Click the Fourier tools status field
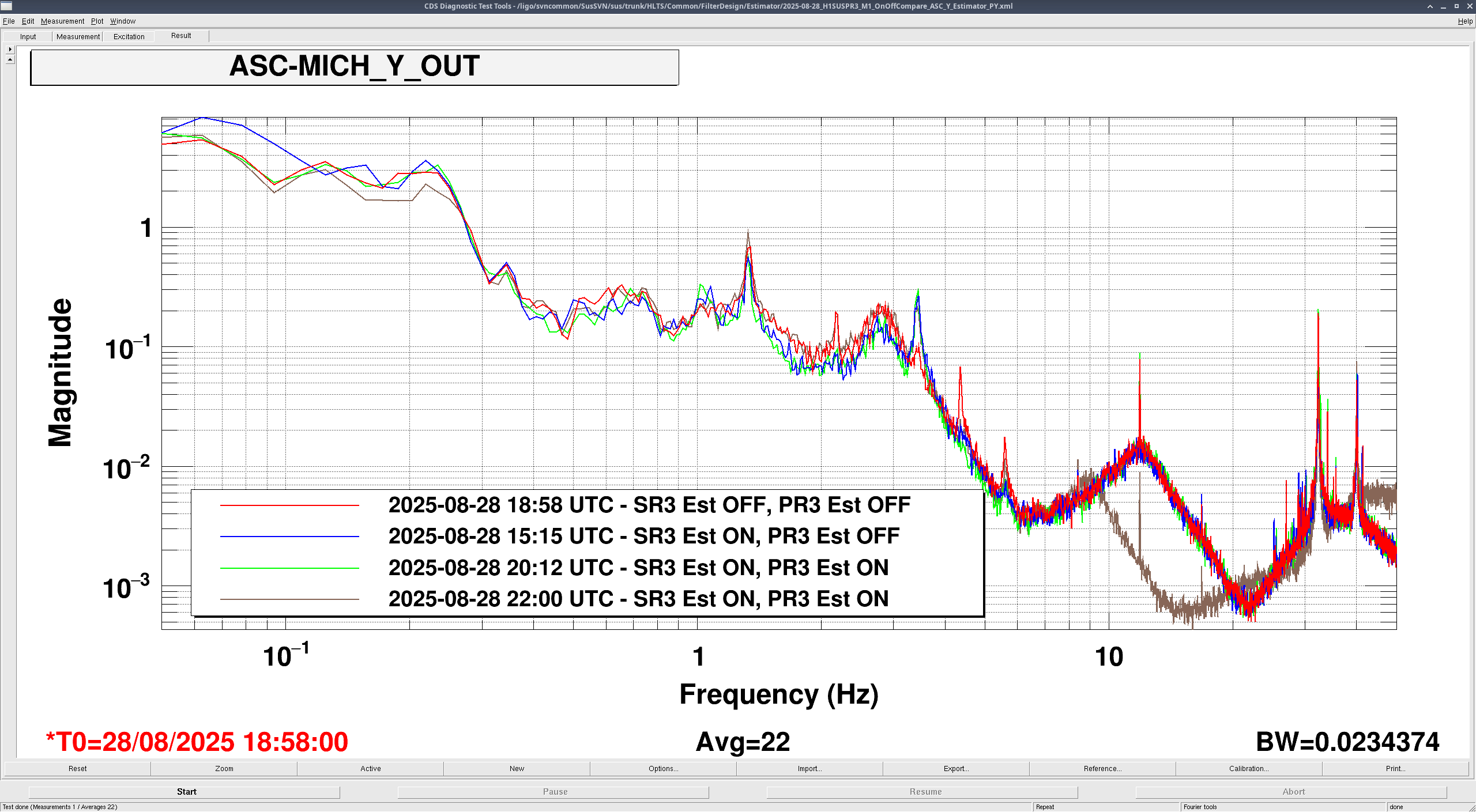This screenshot has height=812, width=1476. 1283,807
